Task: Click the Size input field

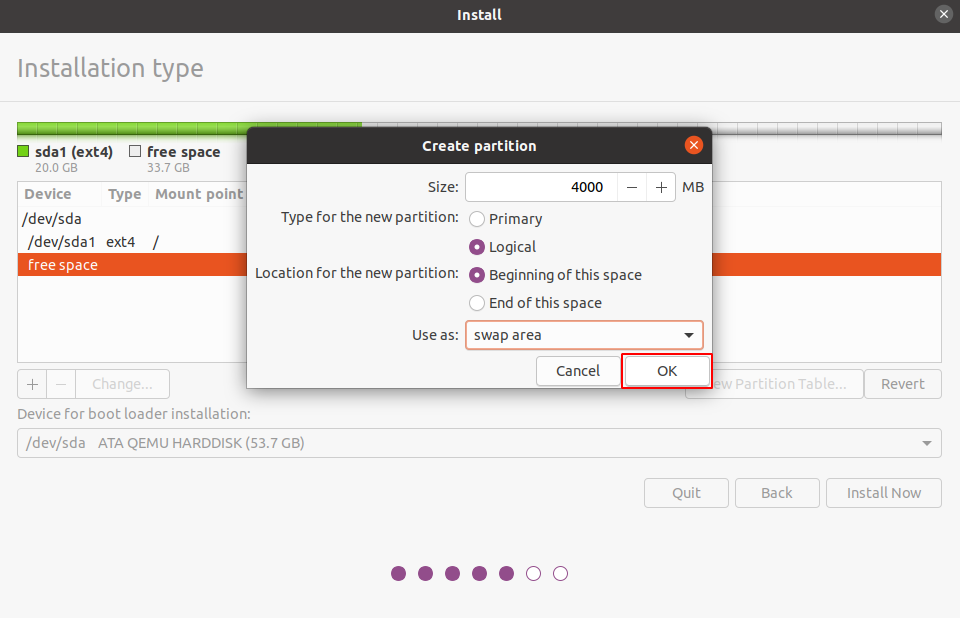Action: pos(540,187)
